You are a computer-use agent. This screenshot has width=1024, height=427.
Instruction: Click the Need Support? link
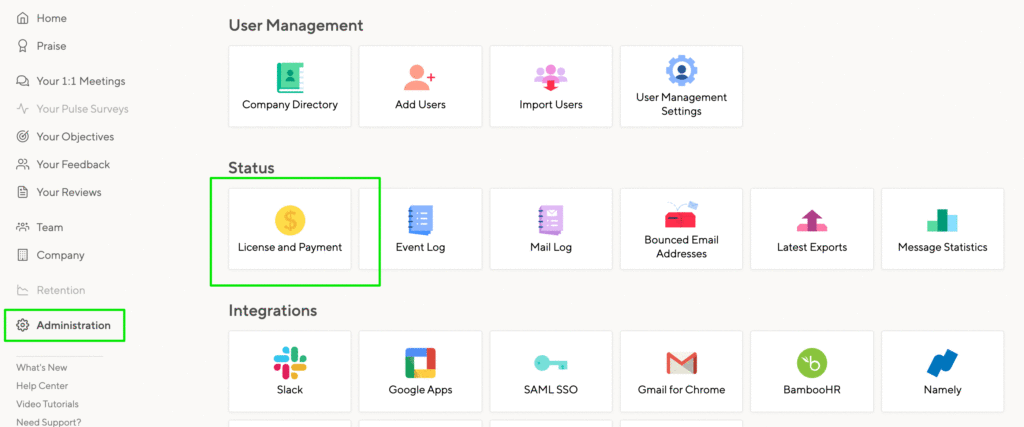click(x=48, y=422)
